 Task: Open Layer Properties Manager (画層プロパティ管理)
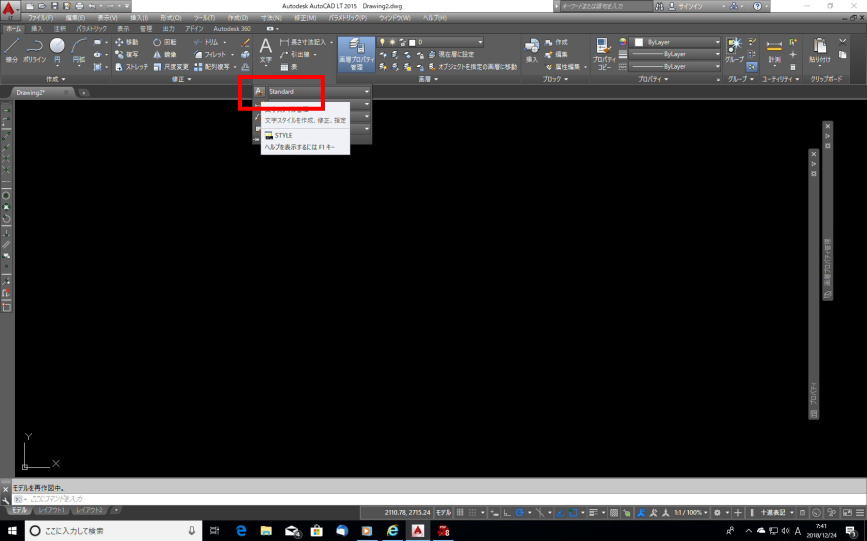pos(357,54)
